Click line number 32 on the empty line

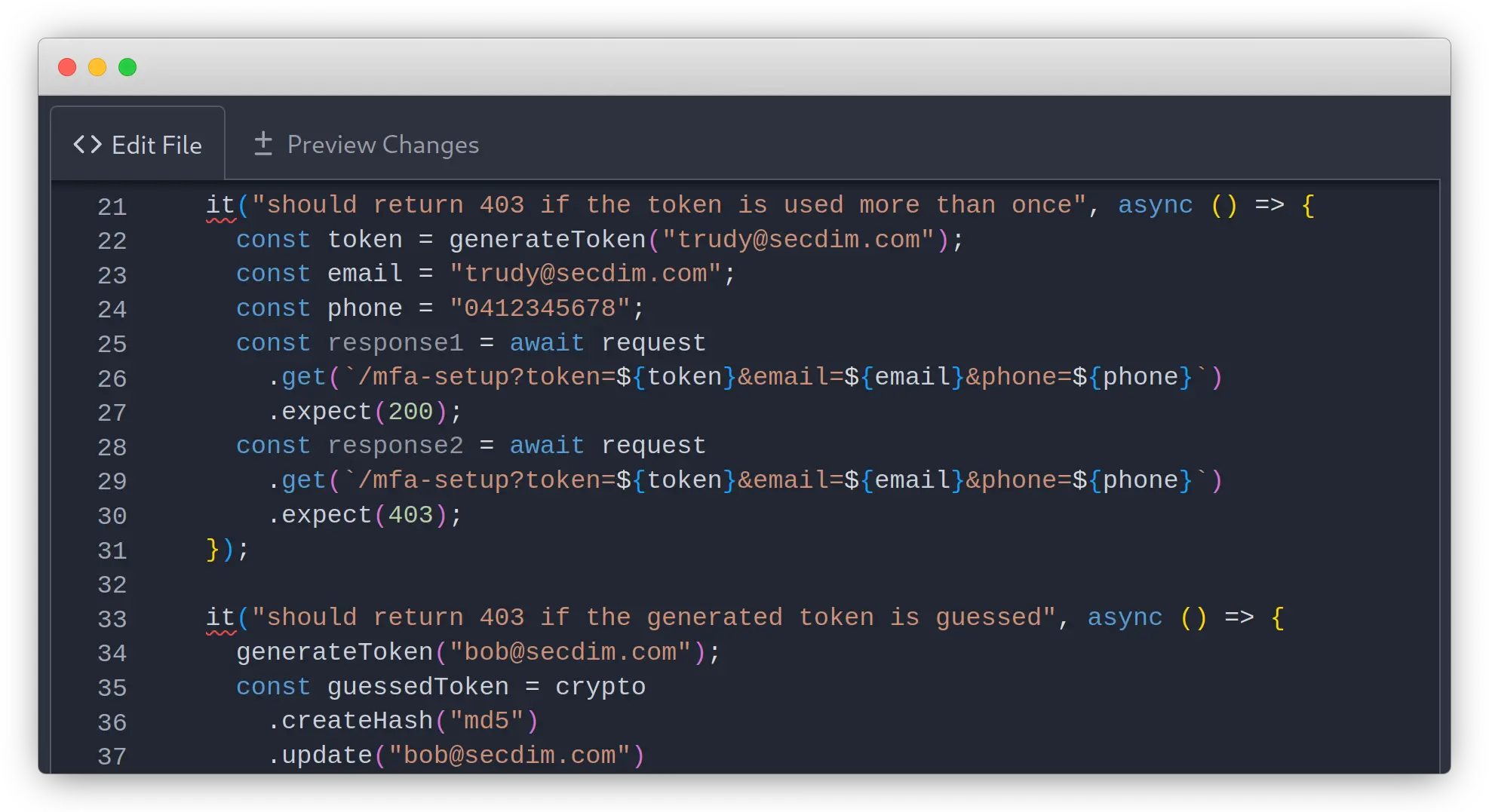pyautogui.click(x=112, y=584)
